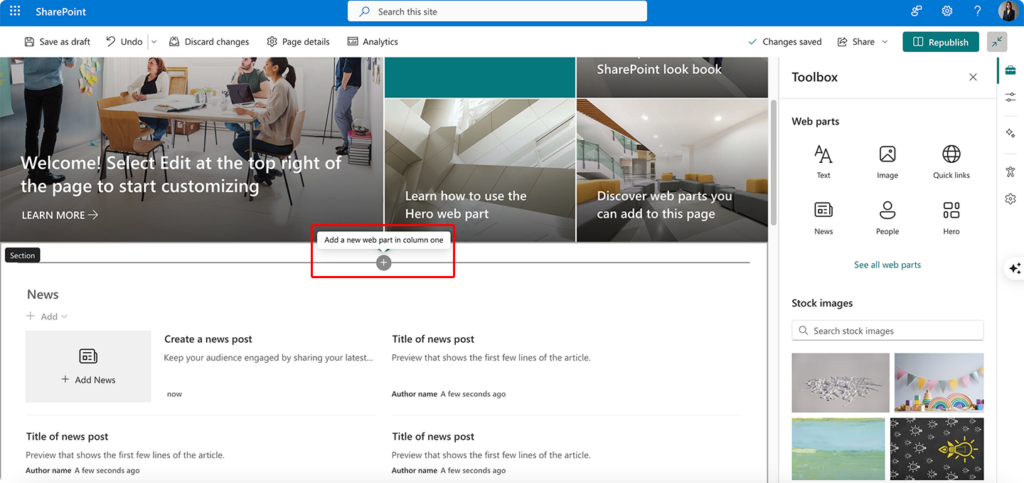Viewport: 1024px width, 483px height.
Task: Open the Copilot sparkle floating button
Action: point(1014,268)
